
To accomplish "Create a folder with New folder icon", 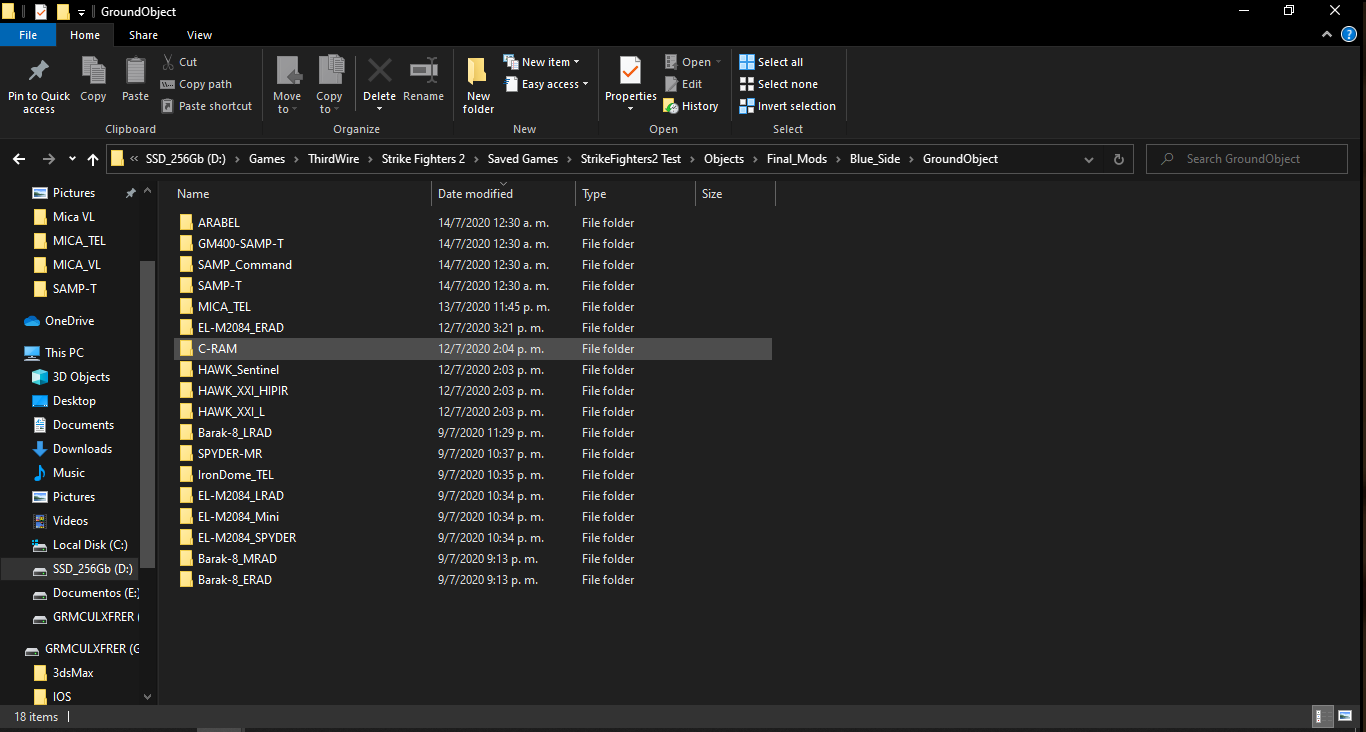I will pyautogui.click(x=478, y=72).
